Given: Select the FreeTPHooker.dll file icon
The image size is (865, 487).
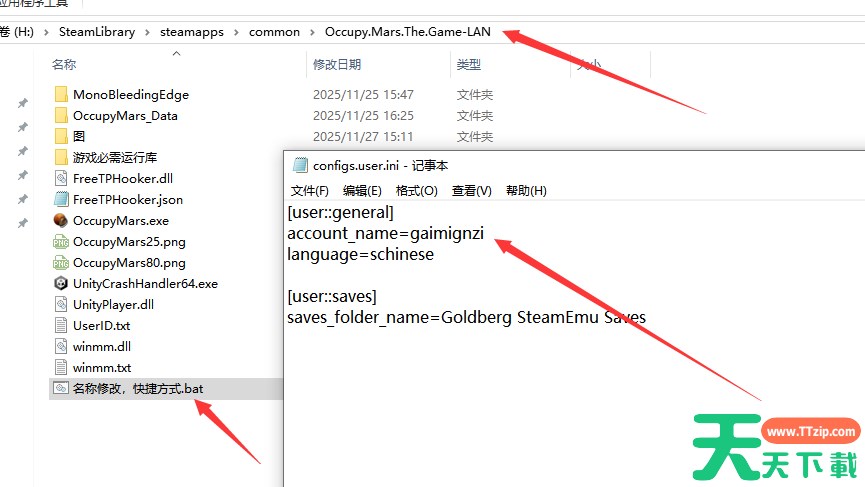Looking at the screenshot, I should point(60,178).
